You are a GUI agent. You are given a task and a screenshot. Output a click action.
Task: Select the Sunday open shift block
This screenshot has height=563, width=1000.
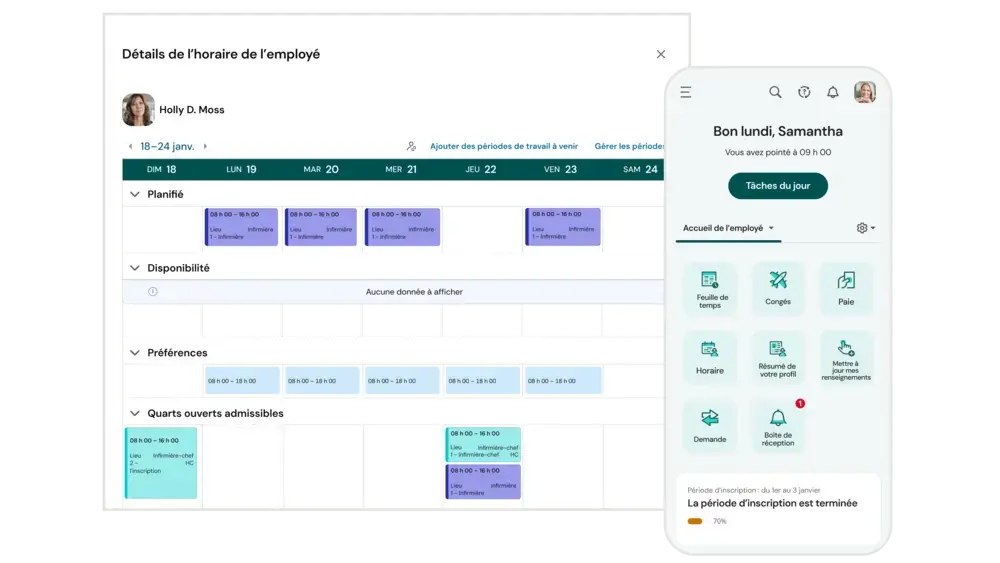[x=161, y=463]
